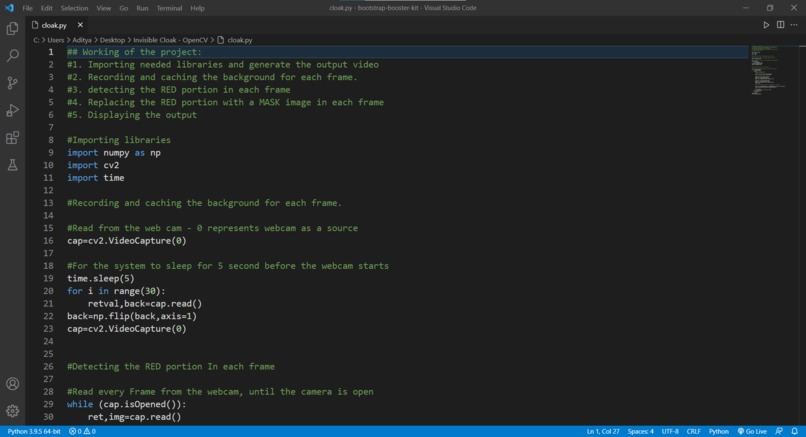Open the Explorer view in activity bar

point(12,28)
